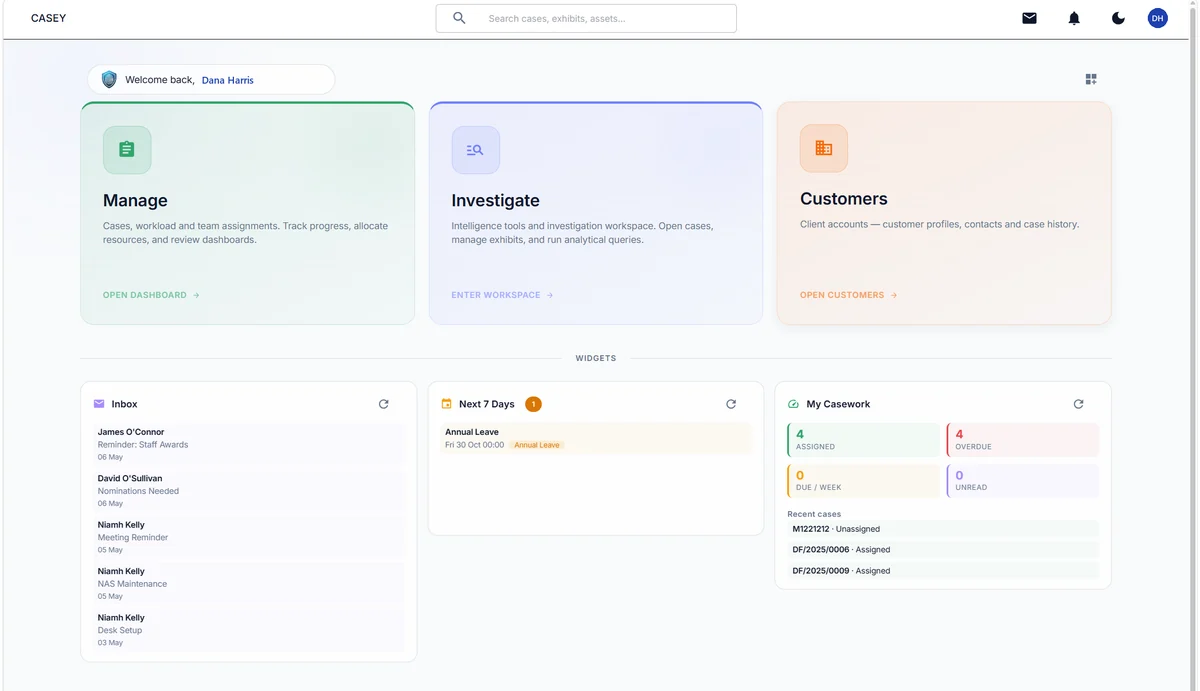Viewport: 1200px width, 691px height.
Task: Click the Annual Leave orange tag
Action: click(537, 445)
